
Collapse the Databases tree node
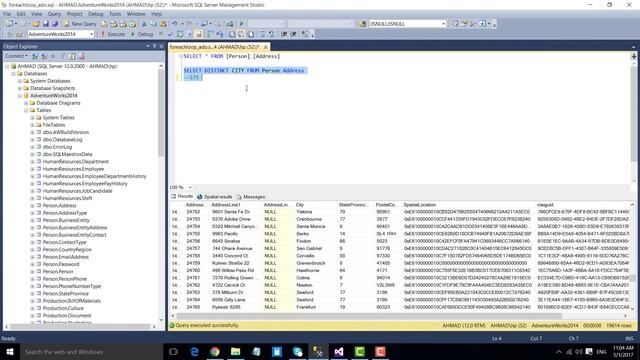click(13, 74)
